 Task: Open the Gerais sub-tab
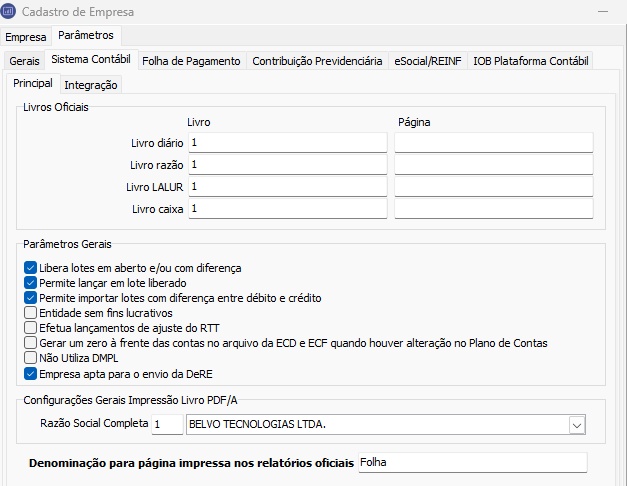(24, 61)
